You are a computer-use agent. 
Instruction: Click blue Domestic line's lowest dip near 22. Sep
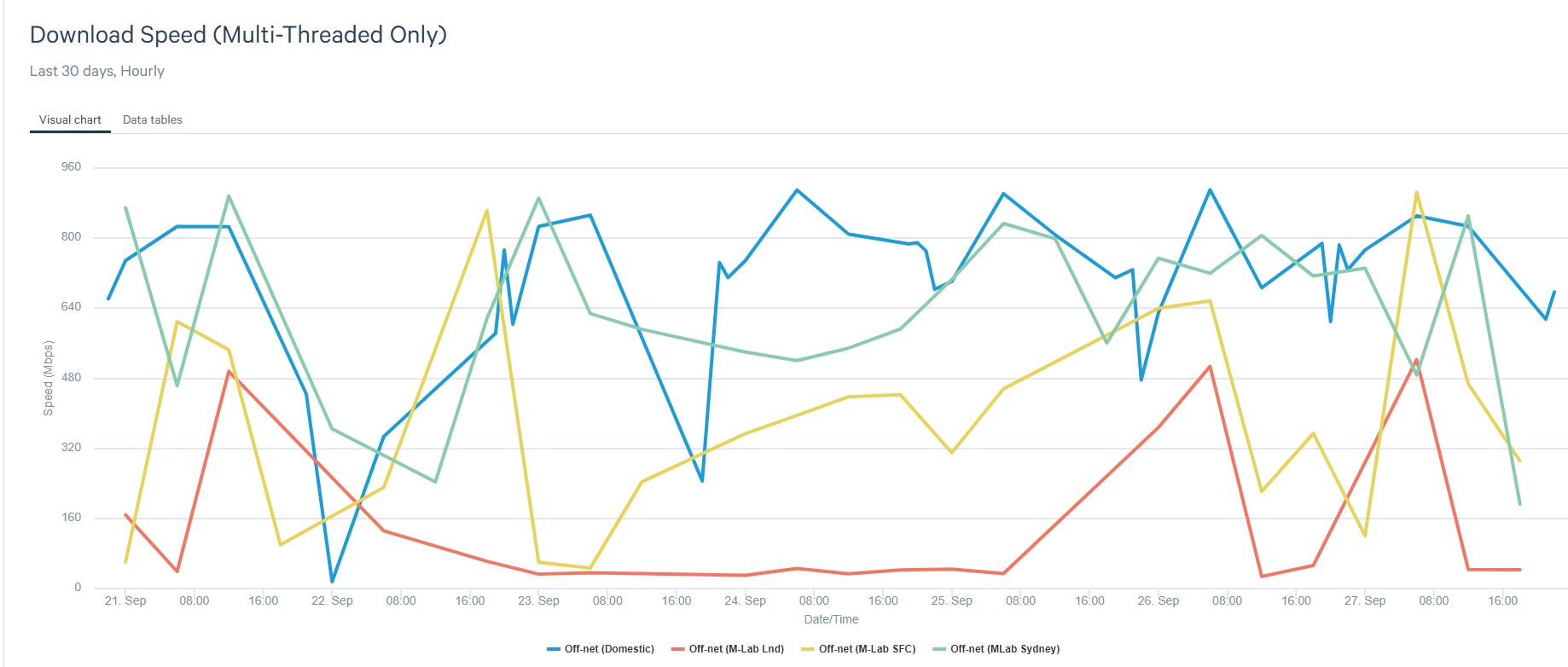pyautogui.click(x=332, y=582)
